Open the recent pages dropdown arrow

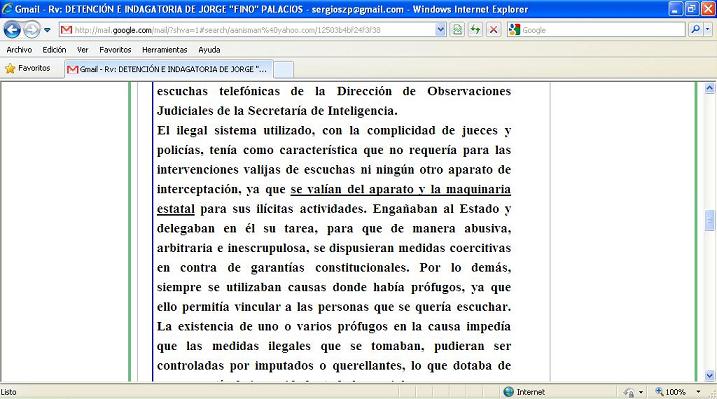47,30
